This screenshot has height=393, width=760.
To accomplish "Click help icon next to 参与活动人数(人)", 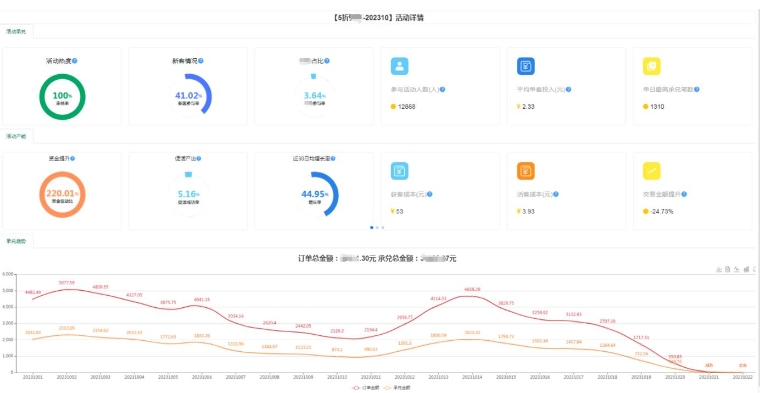I will click(443, 90).
